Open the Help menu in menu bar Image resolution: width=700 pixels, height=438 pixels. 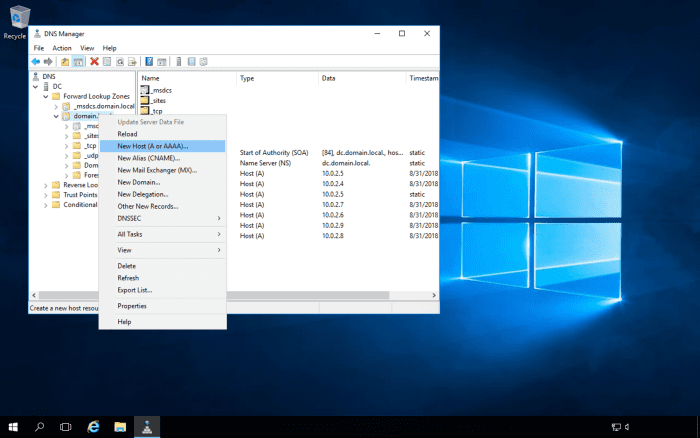(109, 48)
